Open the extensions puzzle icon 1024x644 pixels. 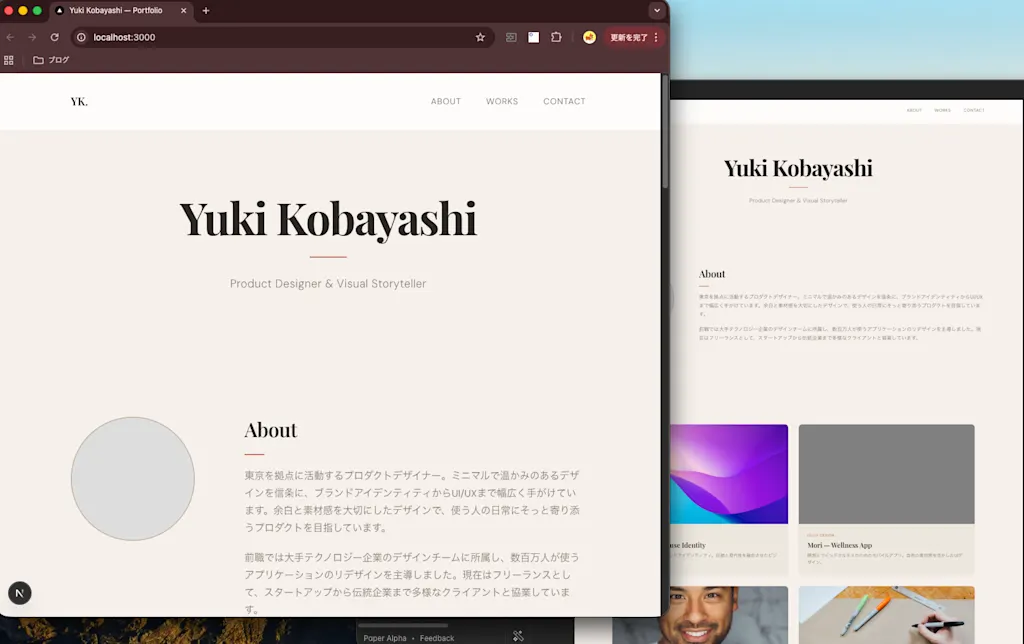556,37
